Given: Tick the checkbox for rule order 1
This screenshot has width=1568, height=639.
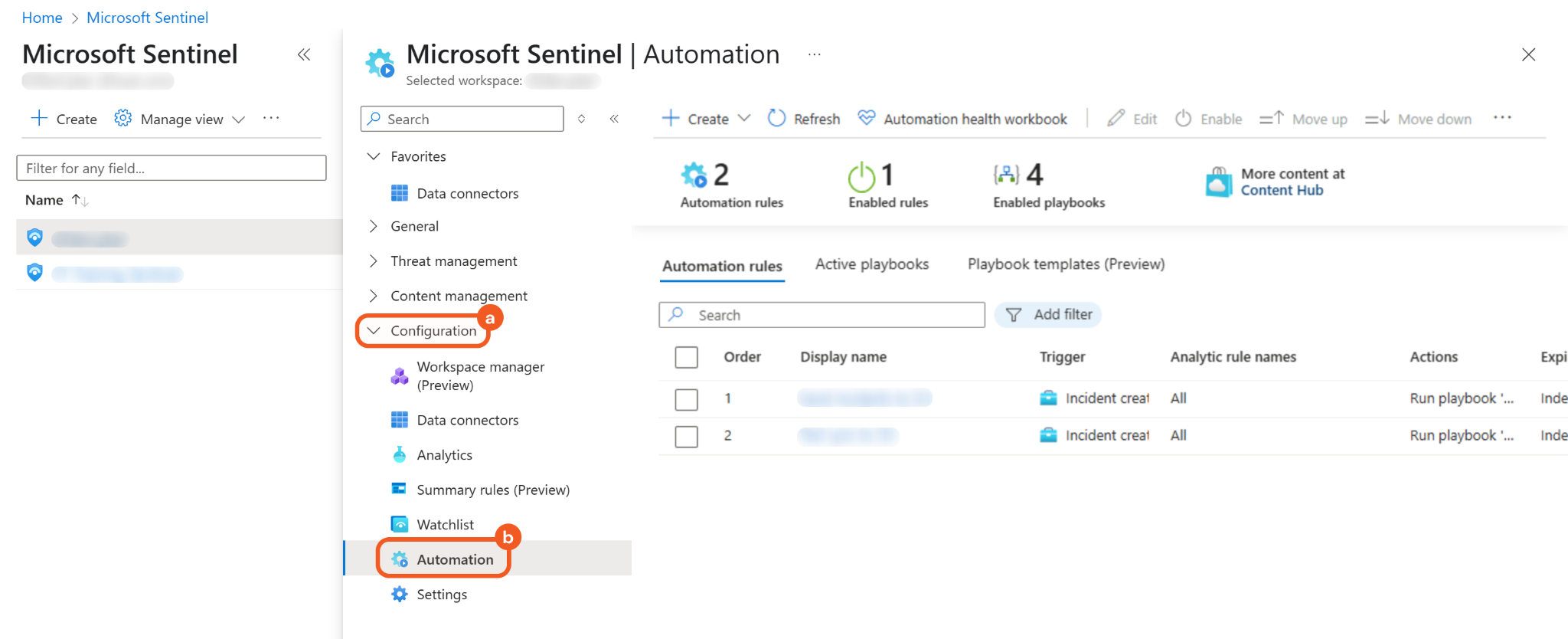Looking at the screenshot, I should click(686, 399).
